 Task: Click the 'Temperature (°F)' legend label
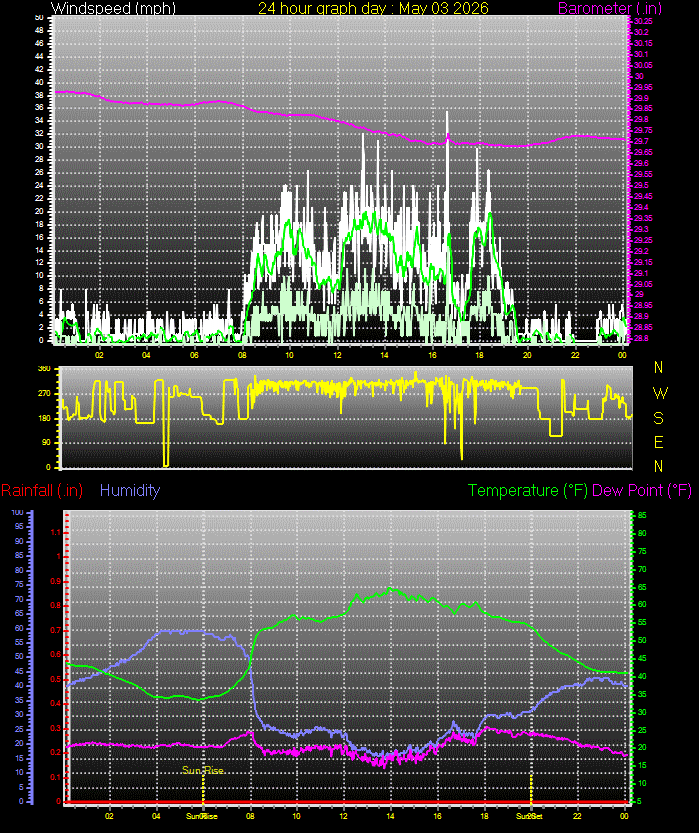tap(528, 490)
